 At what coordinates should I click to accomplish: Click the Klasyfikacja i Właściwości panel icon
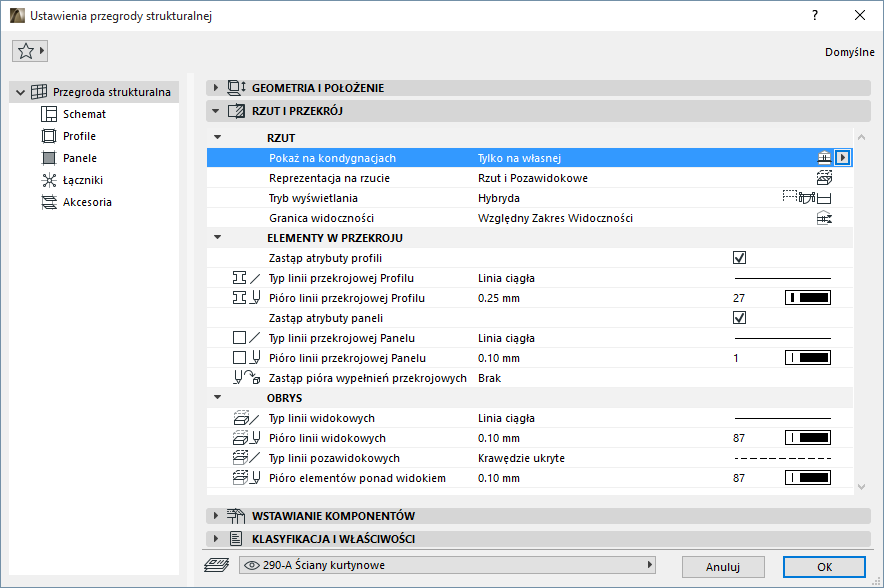coord(236,539)
